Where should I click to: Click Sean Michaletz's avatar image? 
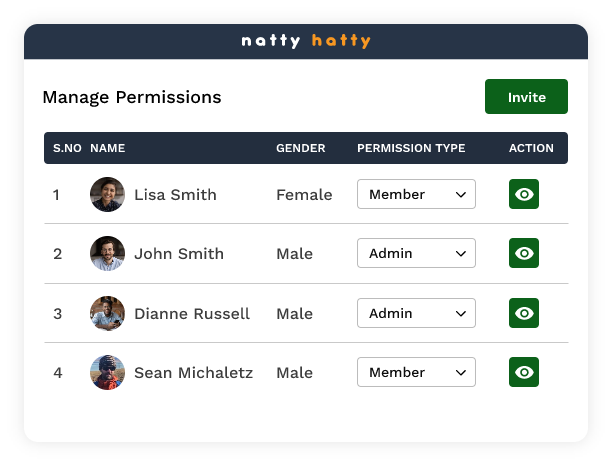(107, 372)
